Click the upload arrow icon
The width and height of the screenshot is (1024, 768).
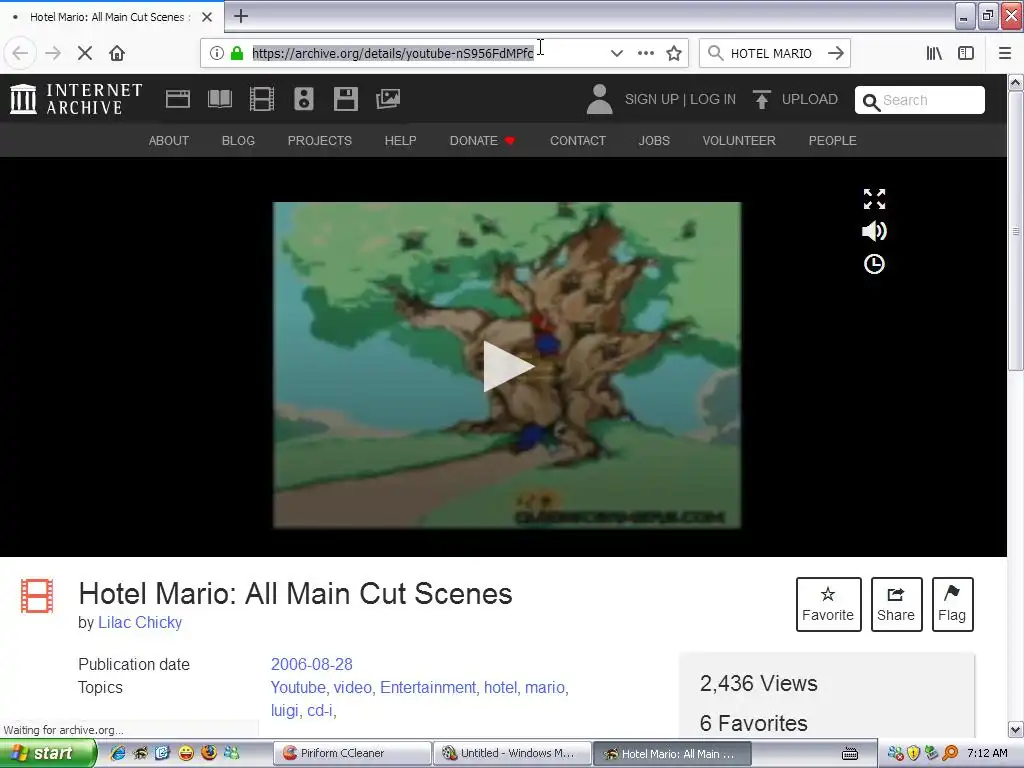click(761, 99)
